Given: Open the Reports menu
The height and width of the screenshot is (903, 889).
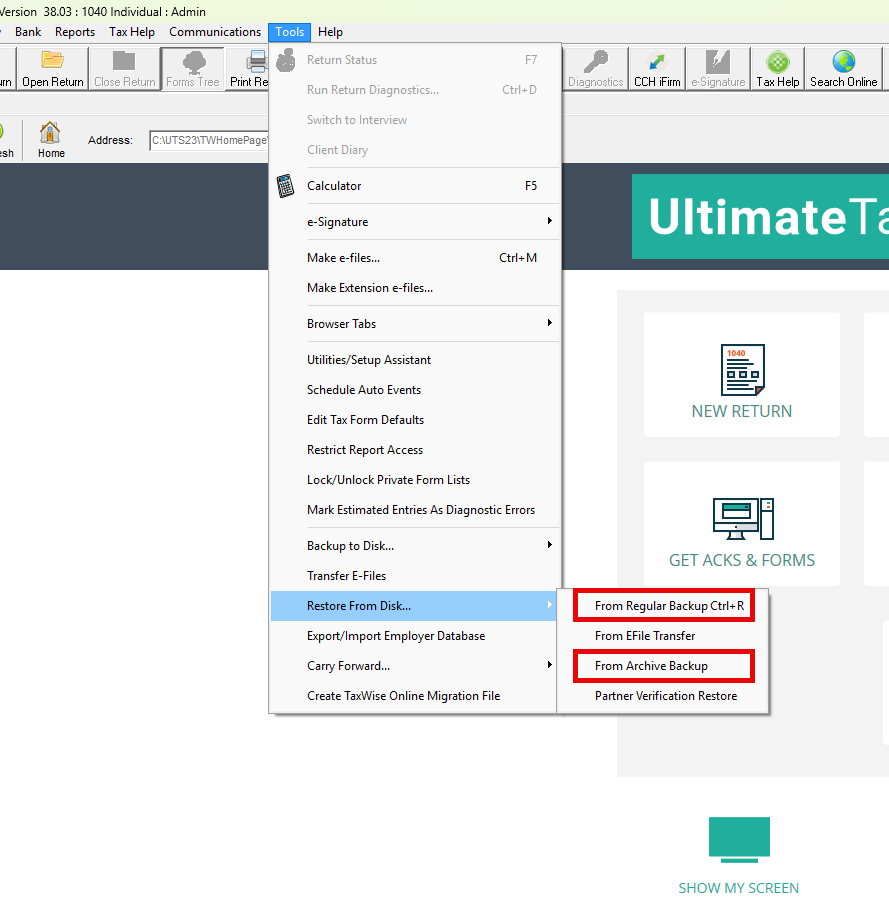Looking at the screenshot, I should pos(75,32).
